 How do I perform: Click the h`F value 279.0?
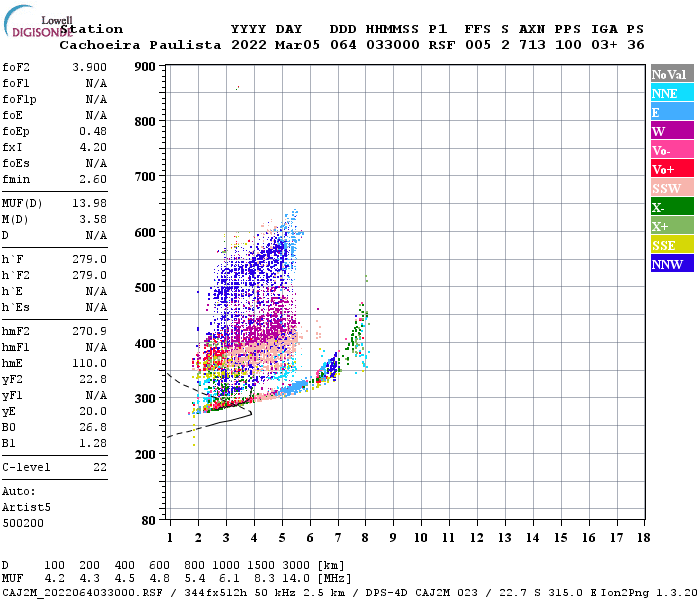pos(89,259)
